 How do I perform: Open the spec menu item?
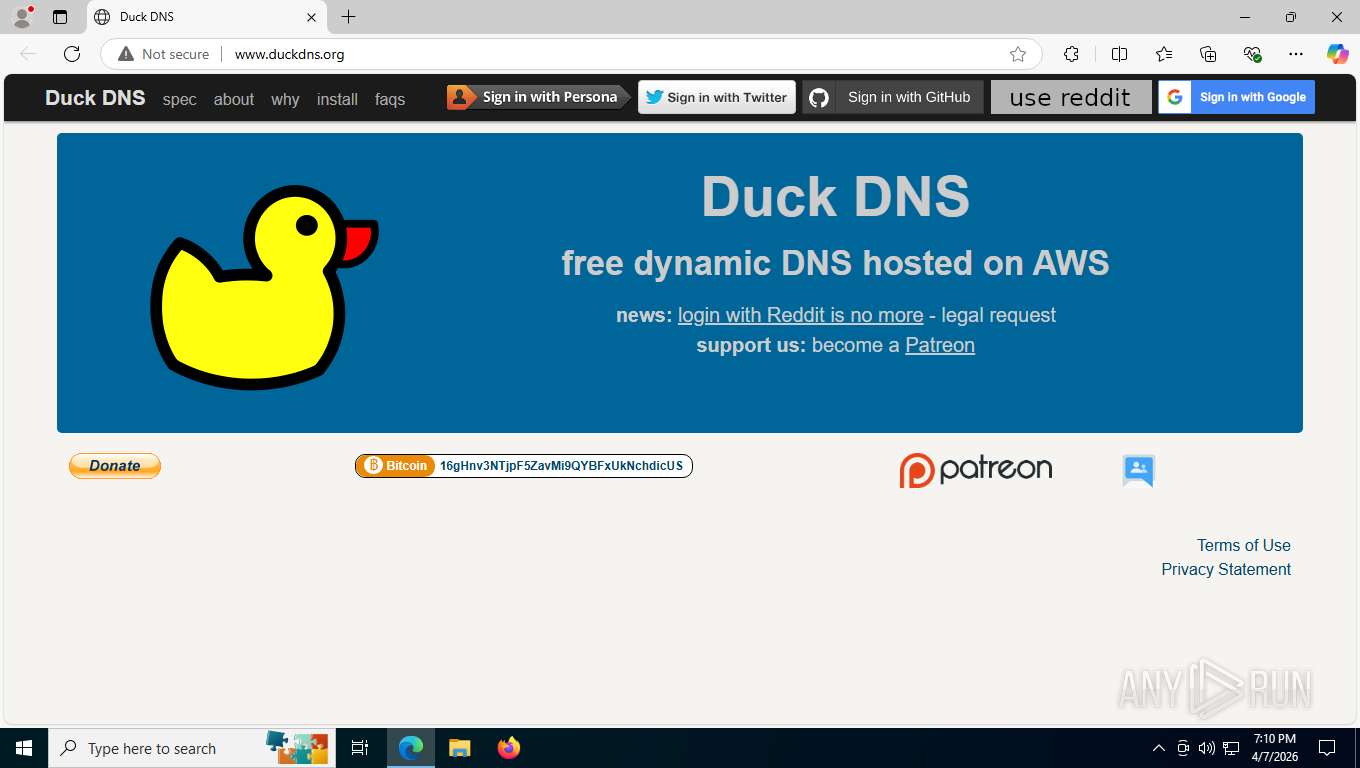pyautogui.click(x=180, y=99)
